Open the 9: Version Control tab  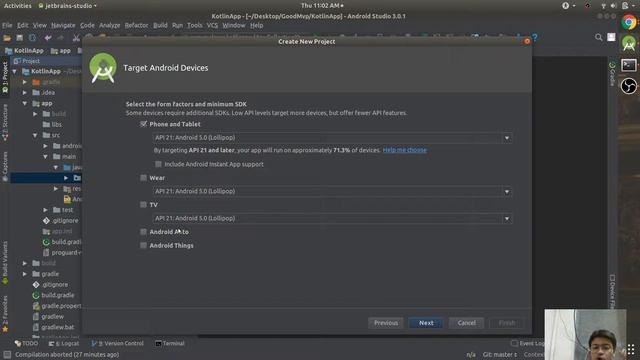(x=118, y=343)
